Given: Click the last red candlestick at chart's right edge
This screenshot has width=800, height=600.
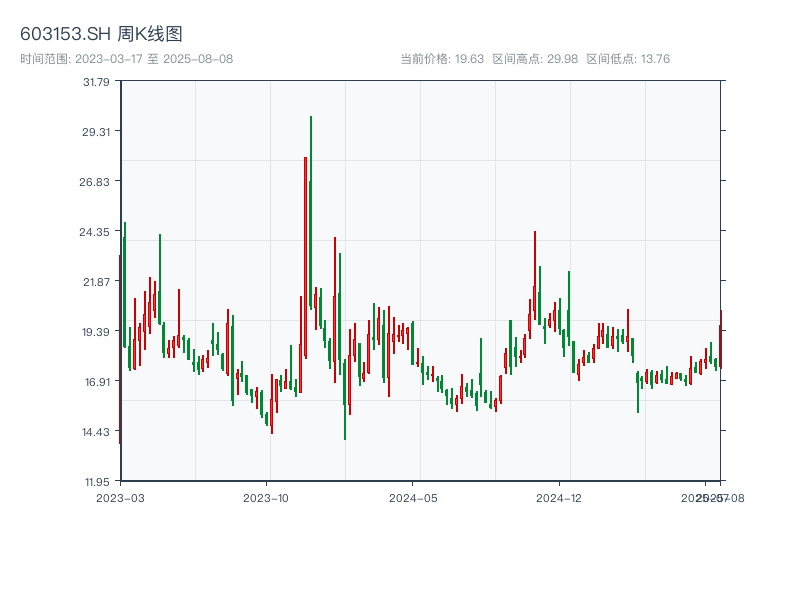Looking at the screenshot, I should [720, 339].
